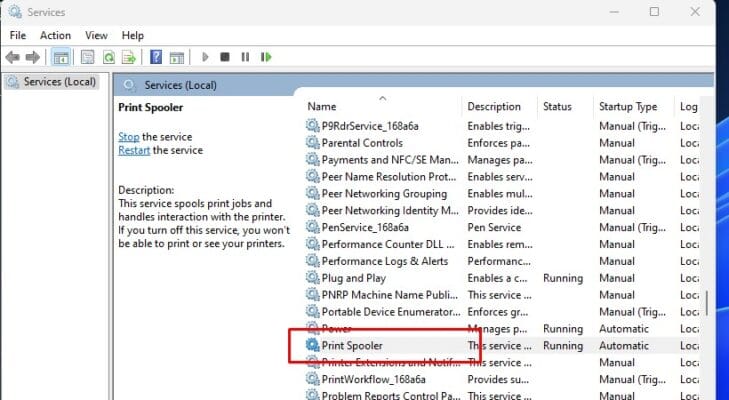
Task: Select Services (Local) in the console tree
Action: coord(51,82)
